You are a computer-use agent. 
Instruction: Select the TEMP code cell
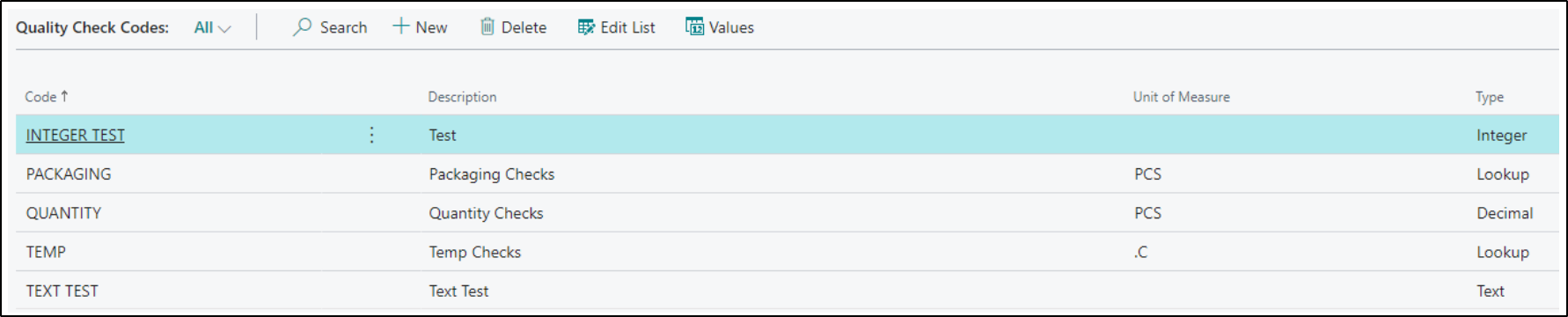(46, 252)
